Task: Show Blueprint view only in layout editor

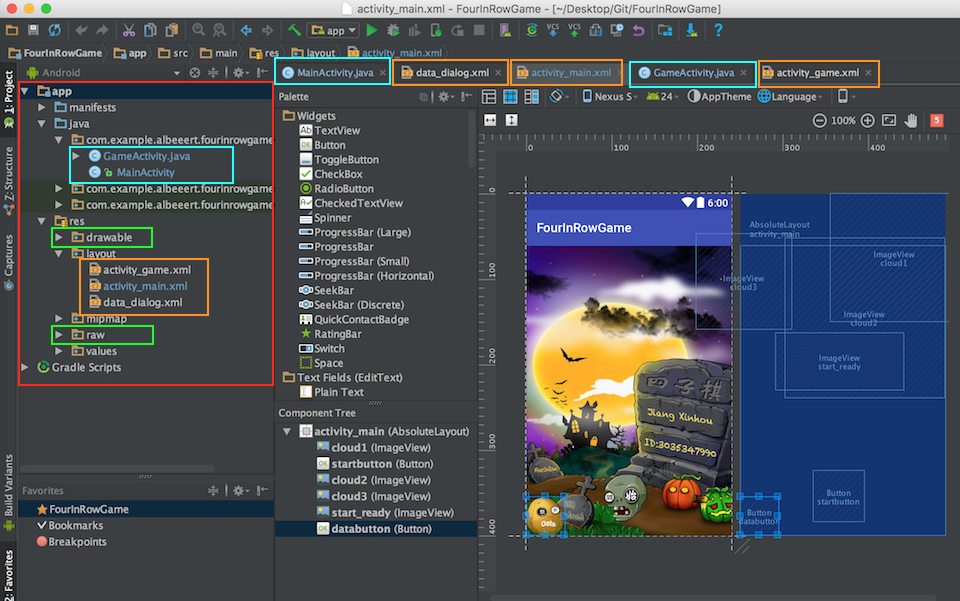Action: [510, 97]
